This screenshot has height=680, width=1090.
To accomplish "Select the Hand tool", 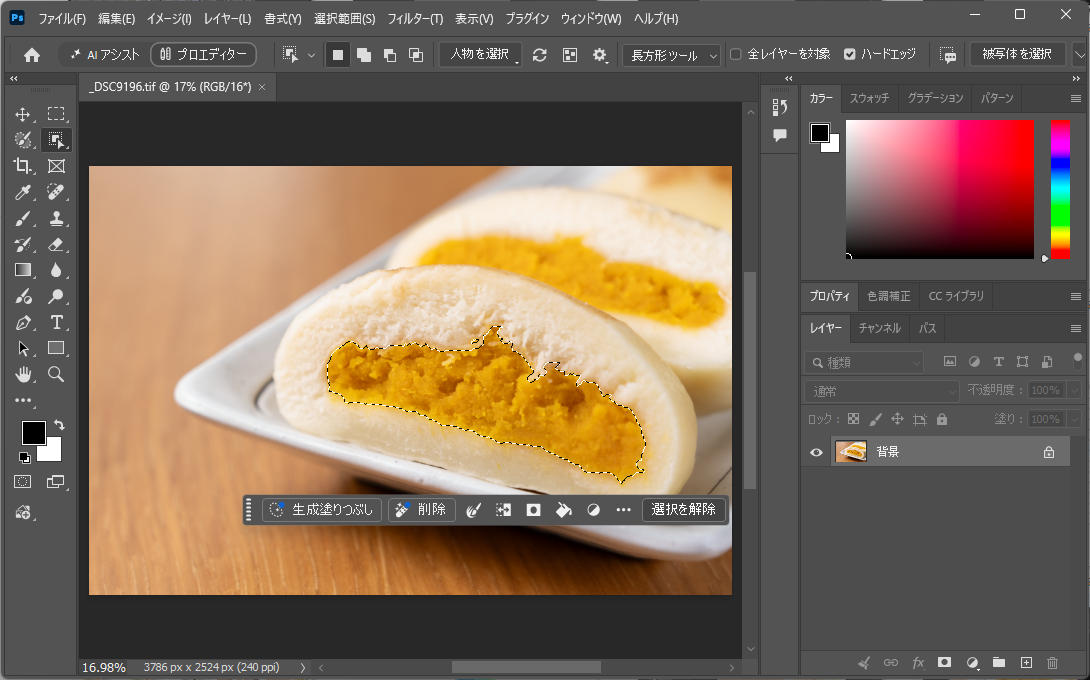I will (23, 375).
